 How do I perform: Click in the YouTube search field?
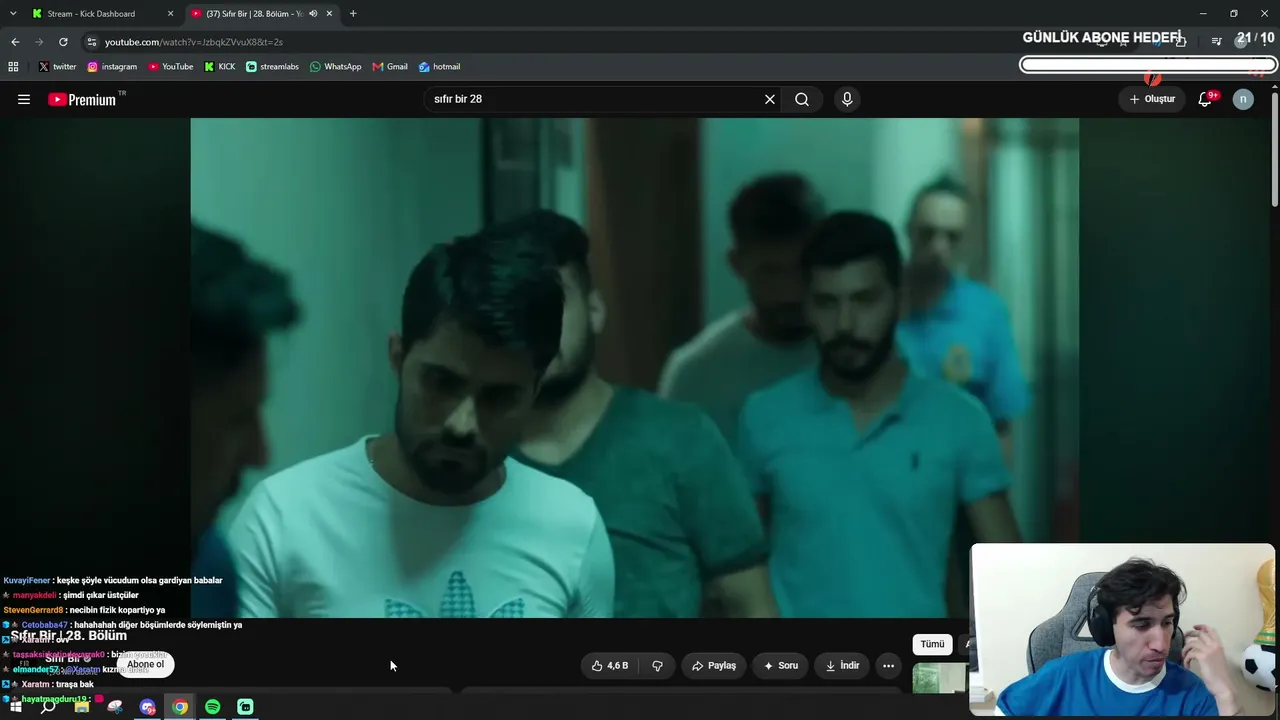click(x=596, y=99)
